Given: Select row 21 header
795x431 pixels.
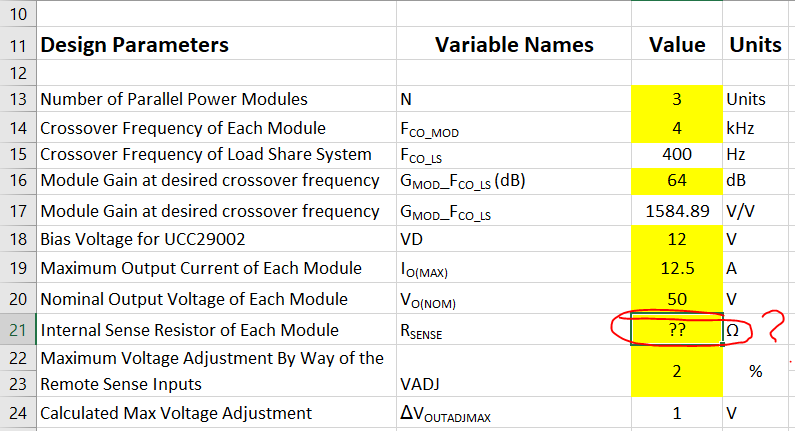Looking at the screenshot, I should click(x=18, y=330).
